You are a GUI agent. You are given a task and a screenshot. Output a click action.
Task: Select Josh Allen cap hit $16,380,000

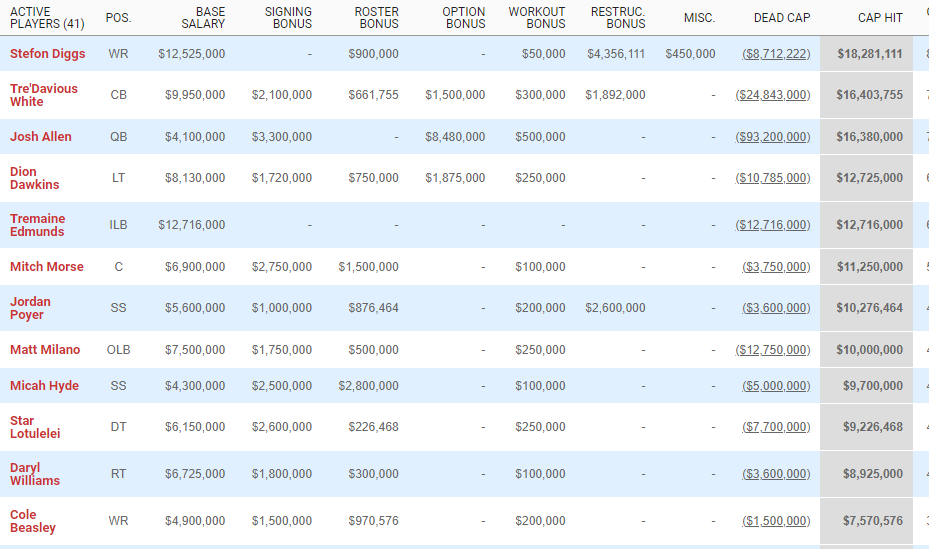coord(870,137)
